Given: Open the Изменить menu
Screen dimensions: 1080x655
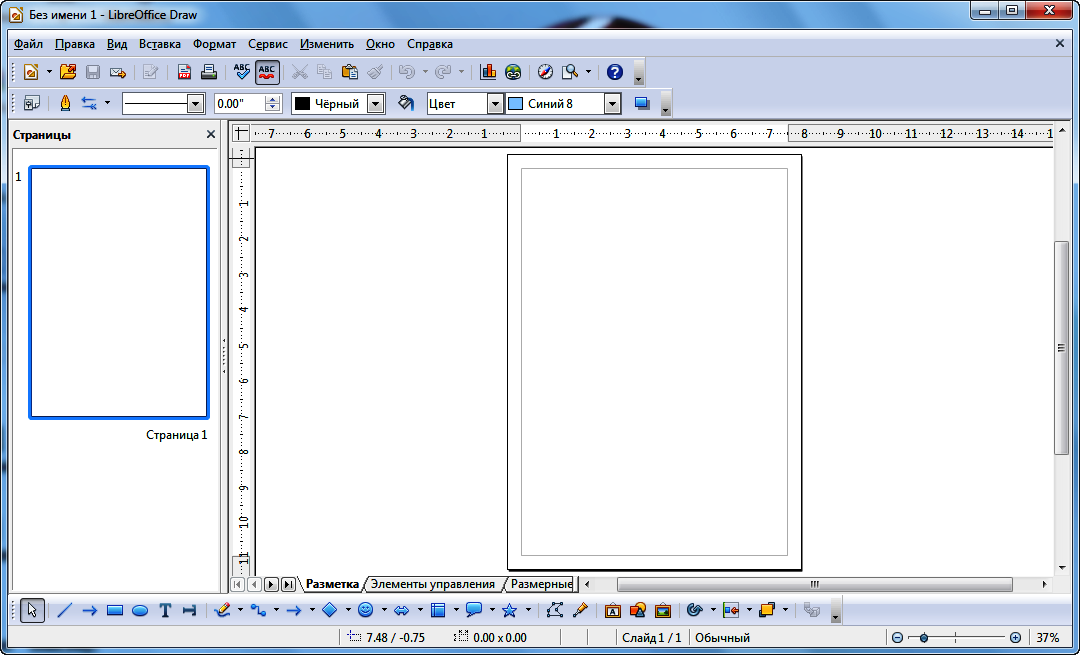Looking at the screenshot, I should click(327, 43).
